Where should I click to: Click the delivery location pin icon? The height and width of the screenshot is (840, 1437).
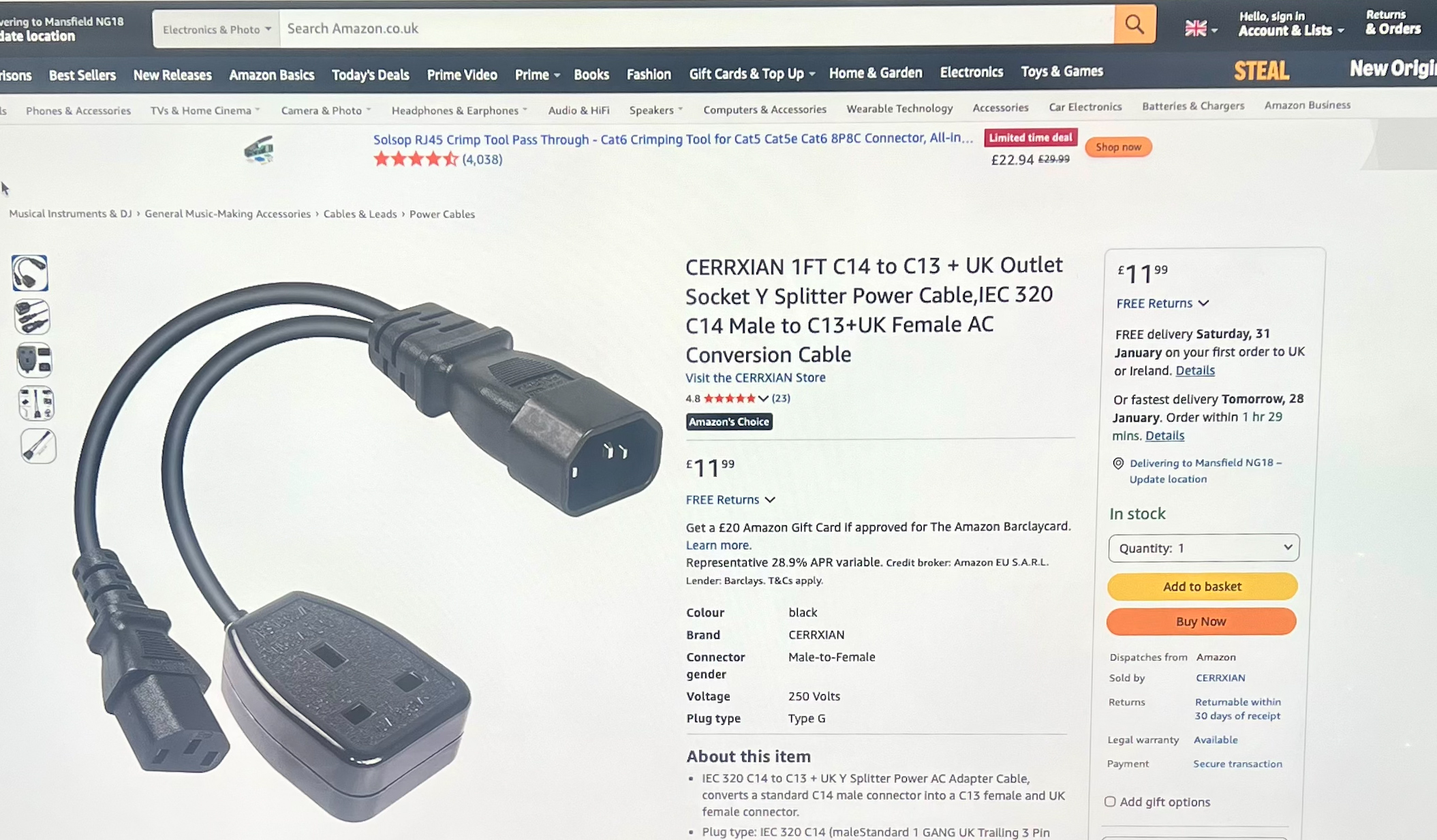tap(1118, 463)
